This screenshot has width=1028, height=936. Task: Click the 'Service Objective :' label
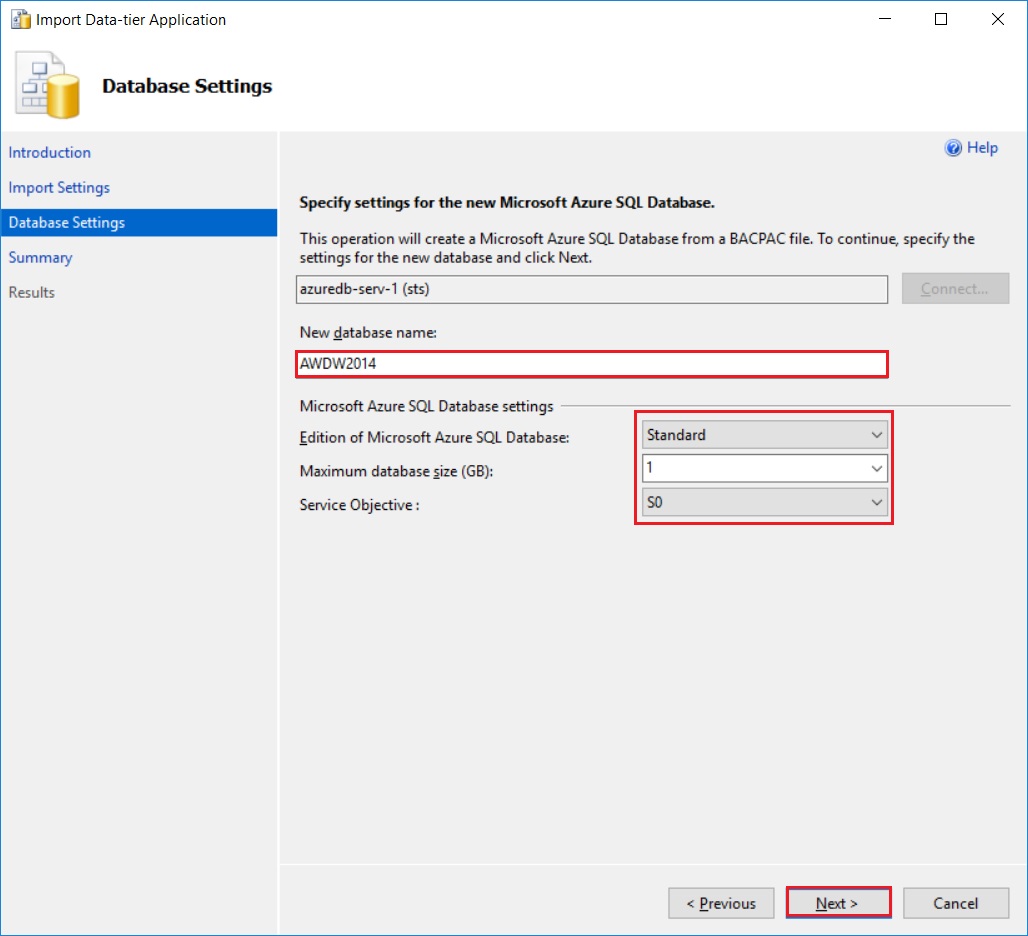coord(359,505)
